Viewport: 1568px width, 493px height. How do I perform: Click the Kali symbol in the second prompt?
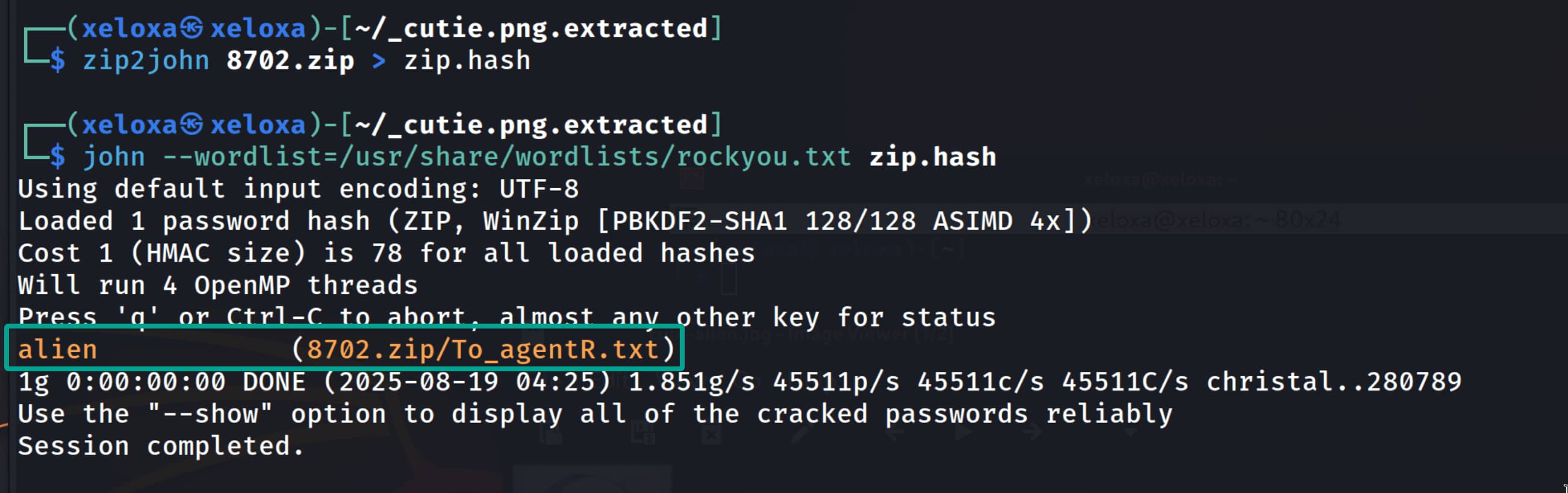192,125
